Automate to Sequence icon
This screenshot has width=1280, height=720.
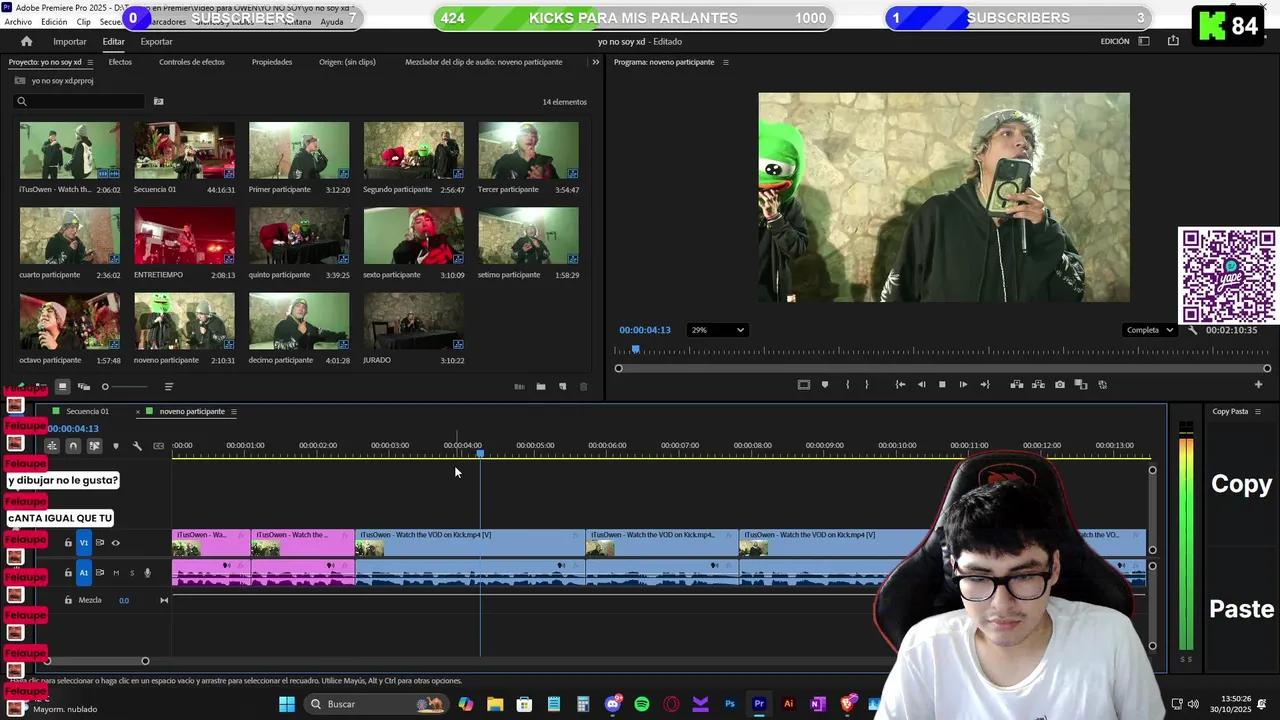point(519,387)
